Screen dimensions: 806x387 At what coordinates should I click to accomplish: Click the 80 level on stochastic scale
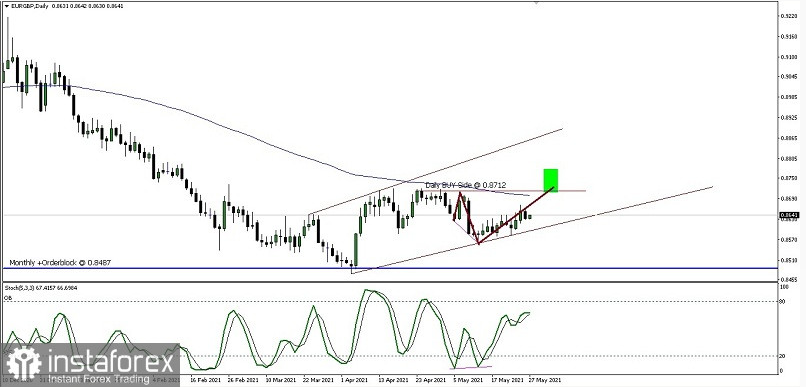click(783, 302)
